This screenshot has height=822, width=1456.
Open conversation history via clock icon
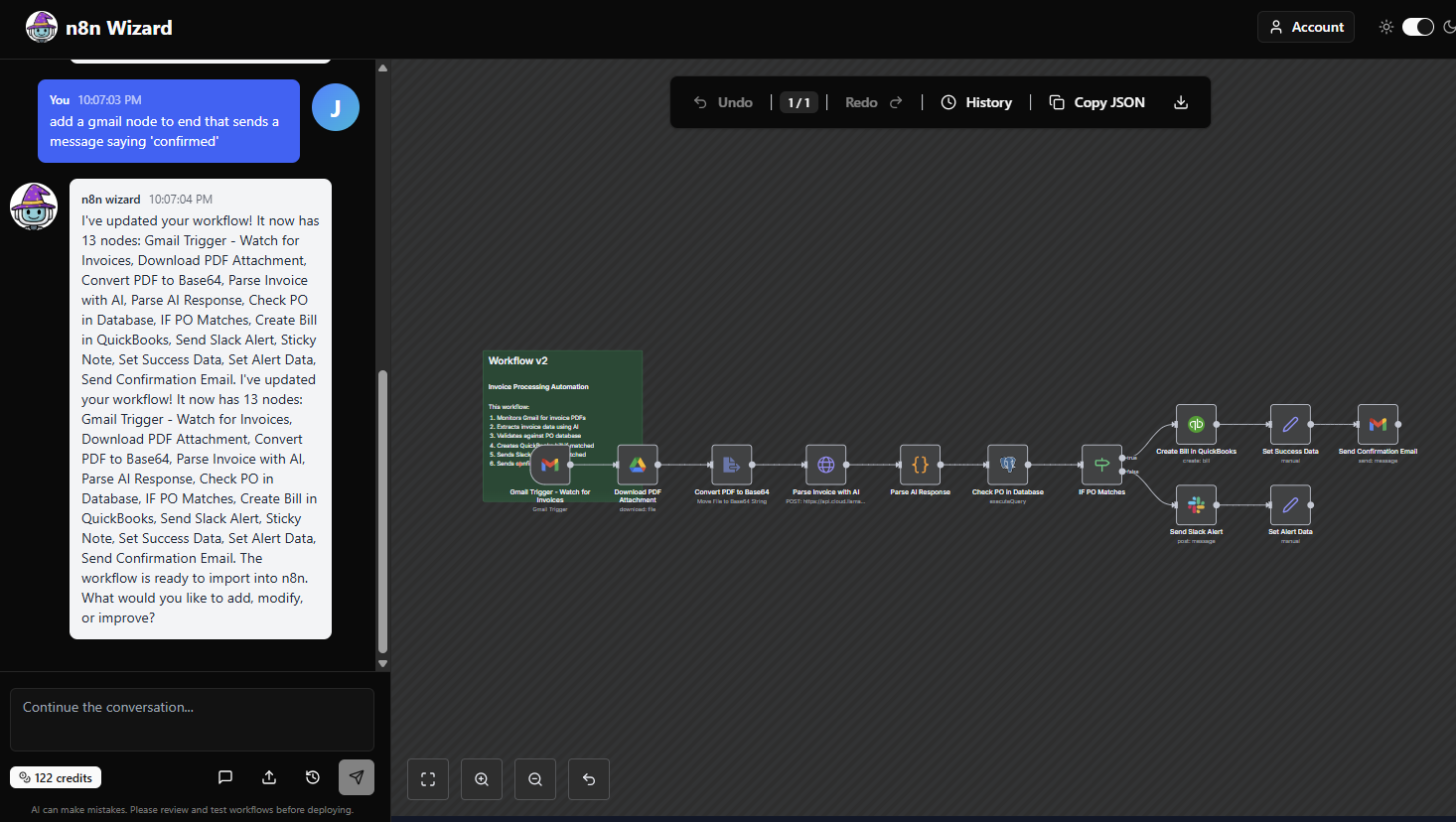pos(313,777)
